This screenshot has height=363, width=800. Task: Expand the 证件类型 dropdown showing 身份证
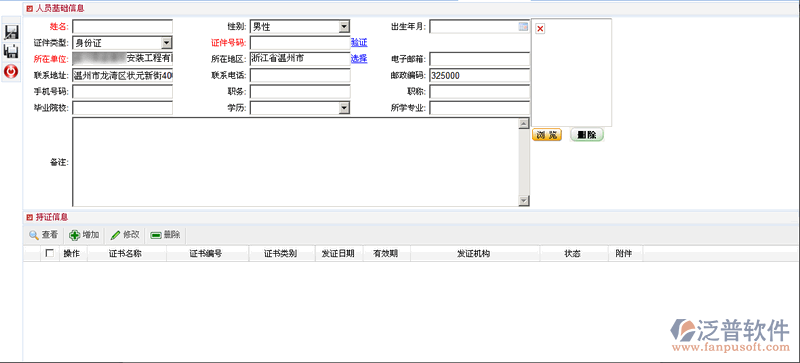(x=122, y=43)
